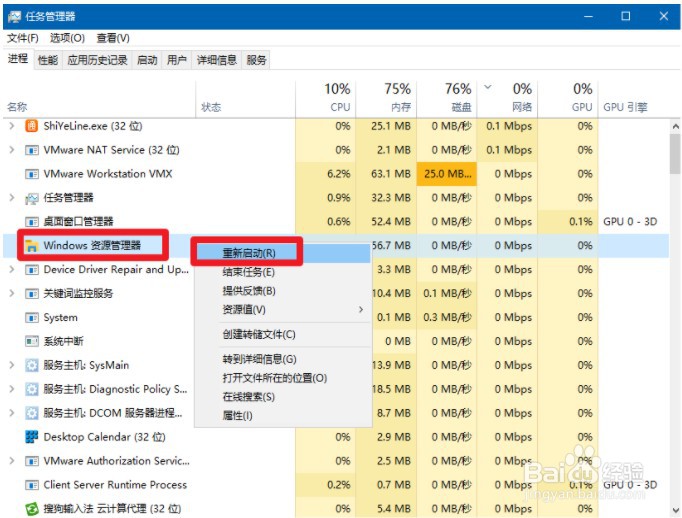Click the 桌面窗口管理器 process icon
The image size is (682, 518).
click(32, 222)
